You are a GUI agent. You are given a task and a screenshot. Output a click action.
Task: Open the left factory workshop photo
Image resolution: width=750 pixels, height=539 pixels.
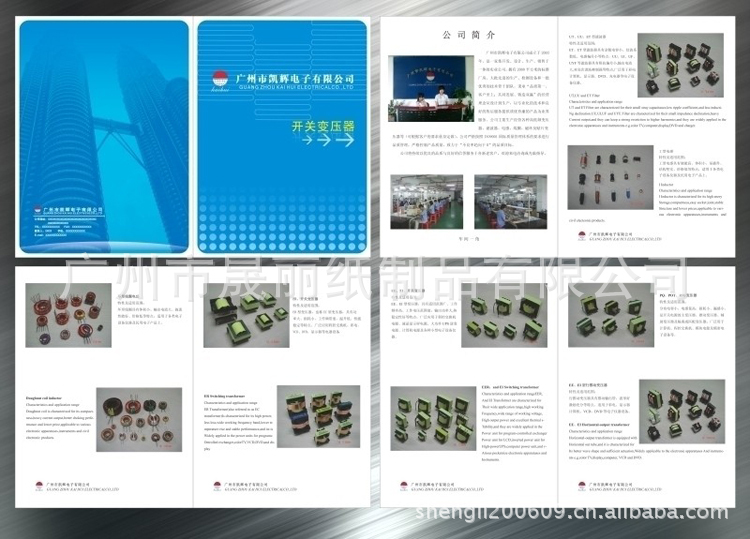[x=425, y=201]
